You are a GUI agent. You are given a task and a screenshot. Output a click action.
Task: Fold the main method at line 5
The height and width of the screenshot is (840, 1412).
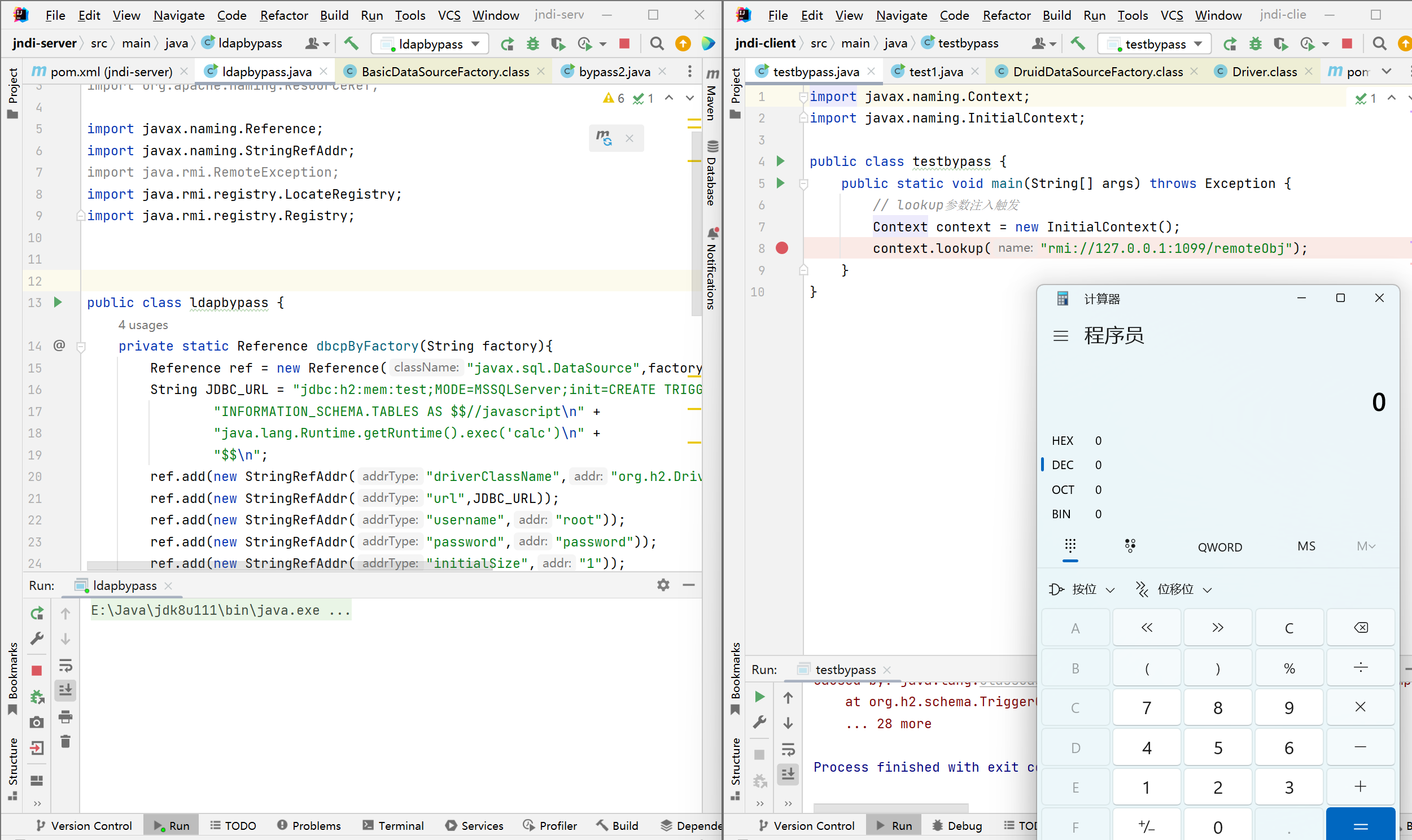803,184
